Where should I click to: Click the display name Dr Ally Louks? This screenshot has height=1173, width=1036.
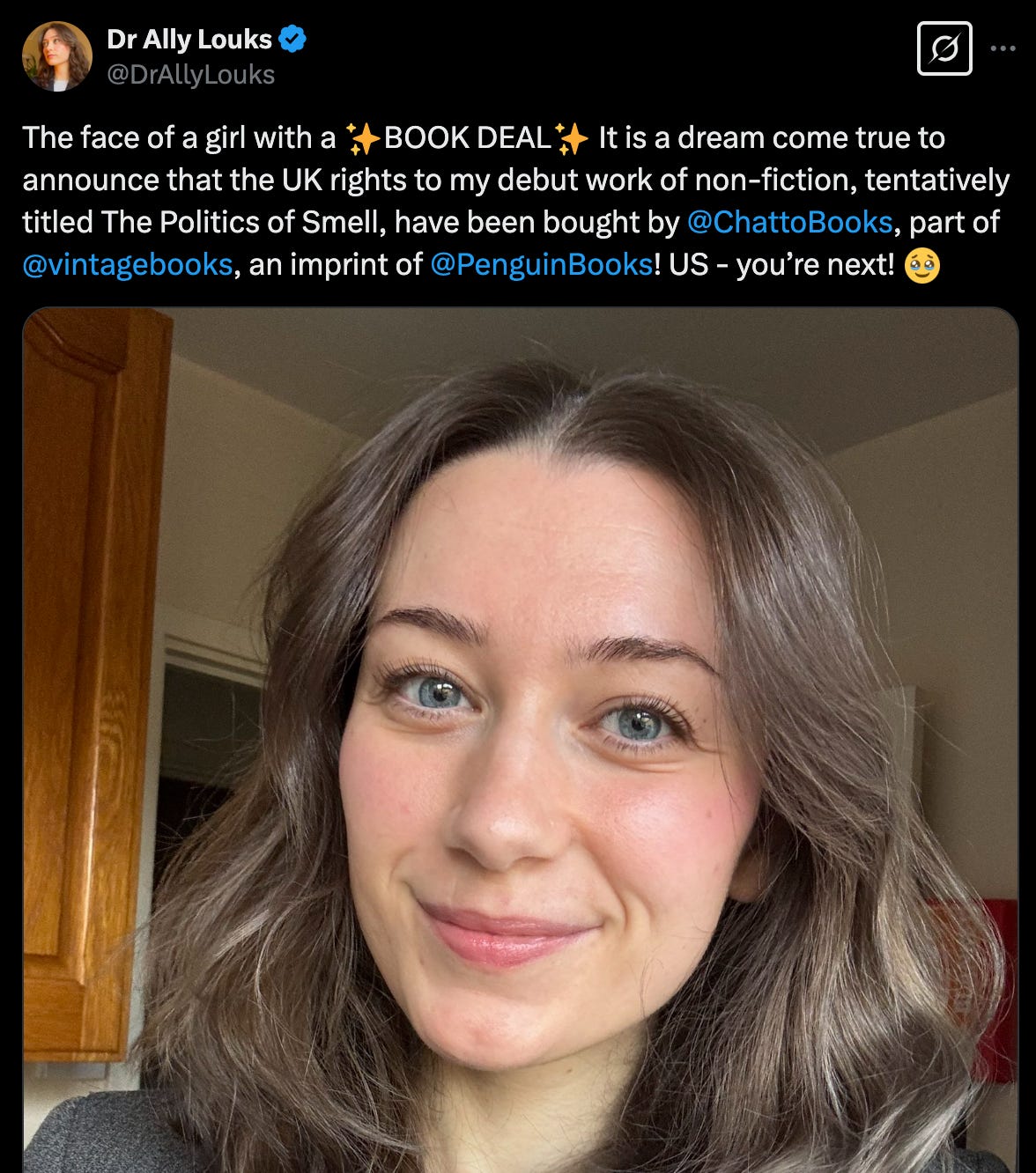(189, 40)
